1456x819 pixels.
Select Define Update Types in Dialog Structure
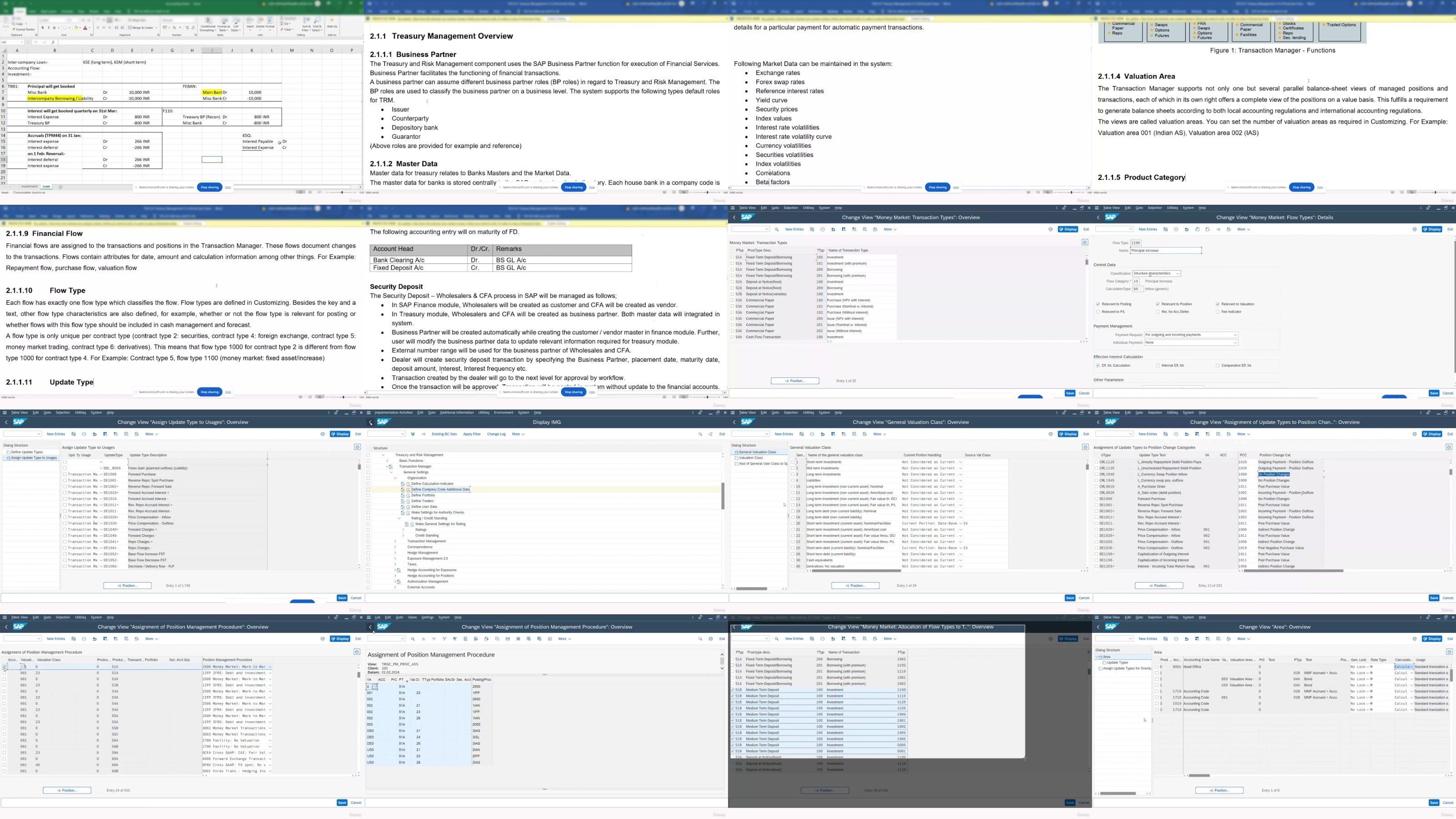27,452
